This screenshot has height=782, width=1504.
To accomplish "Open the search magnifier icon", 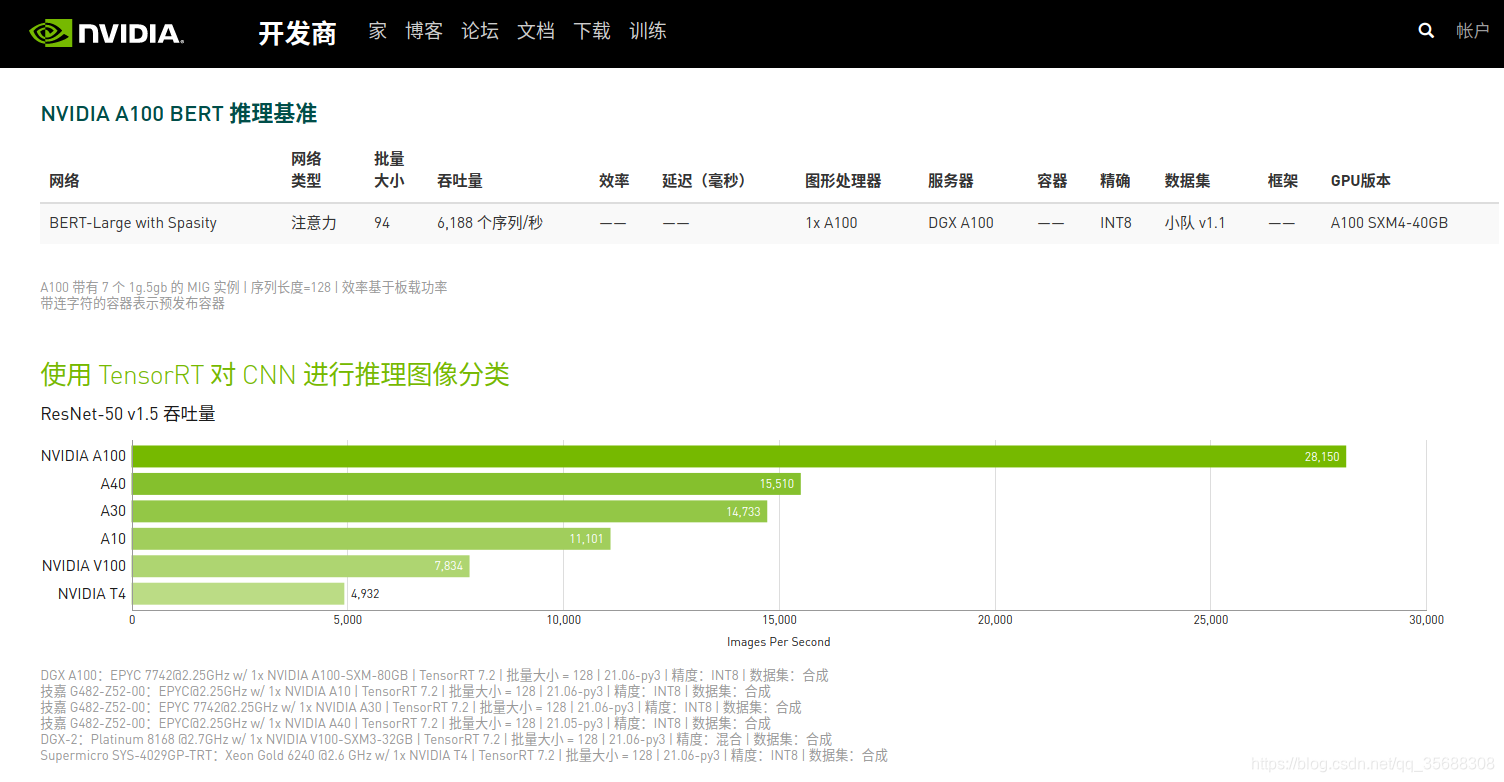I will [1426, 31].
